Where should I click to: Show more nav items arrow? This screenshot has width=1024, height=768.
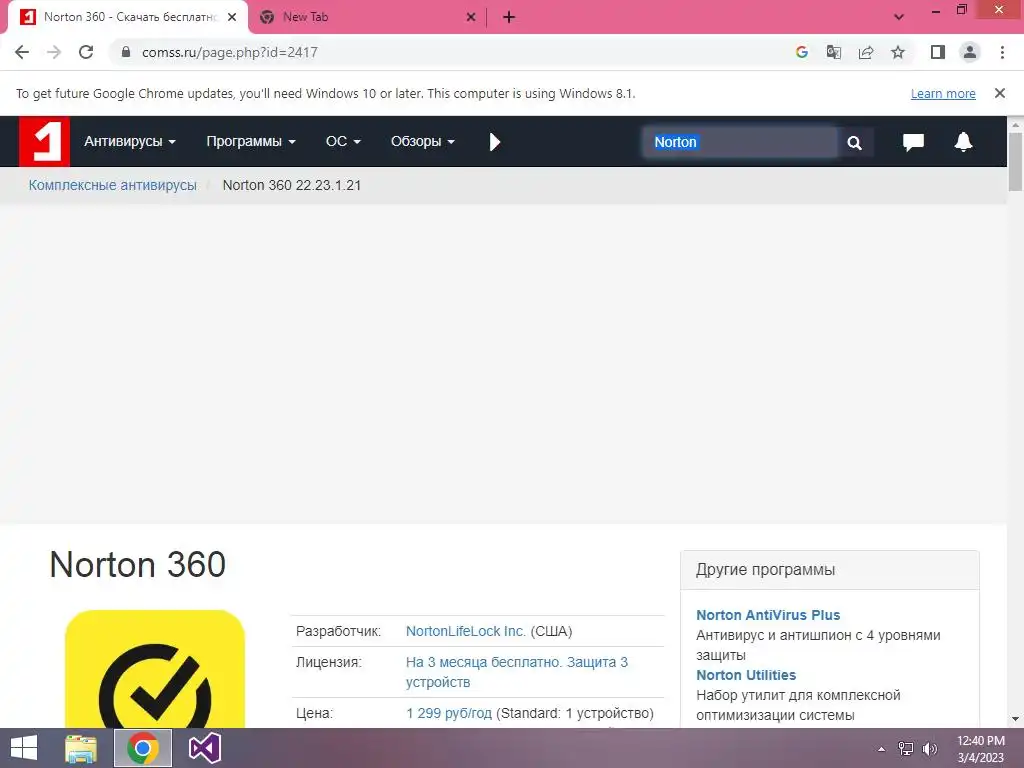point(494,142)
